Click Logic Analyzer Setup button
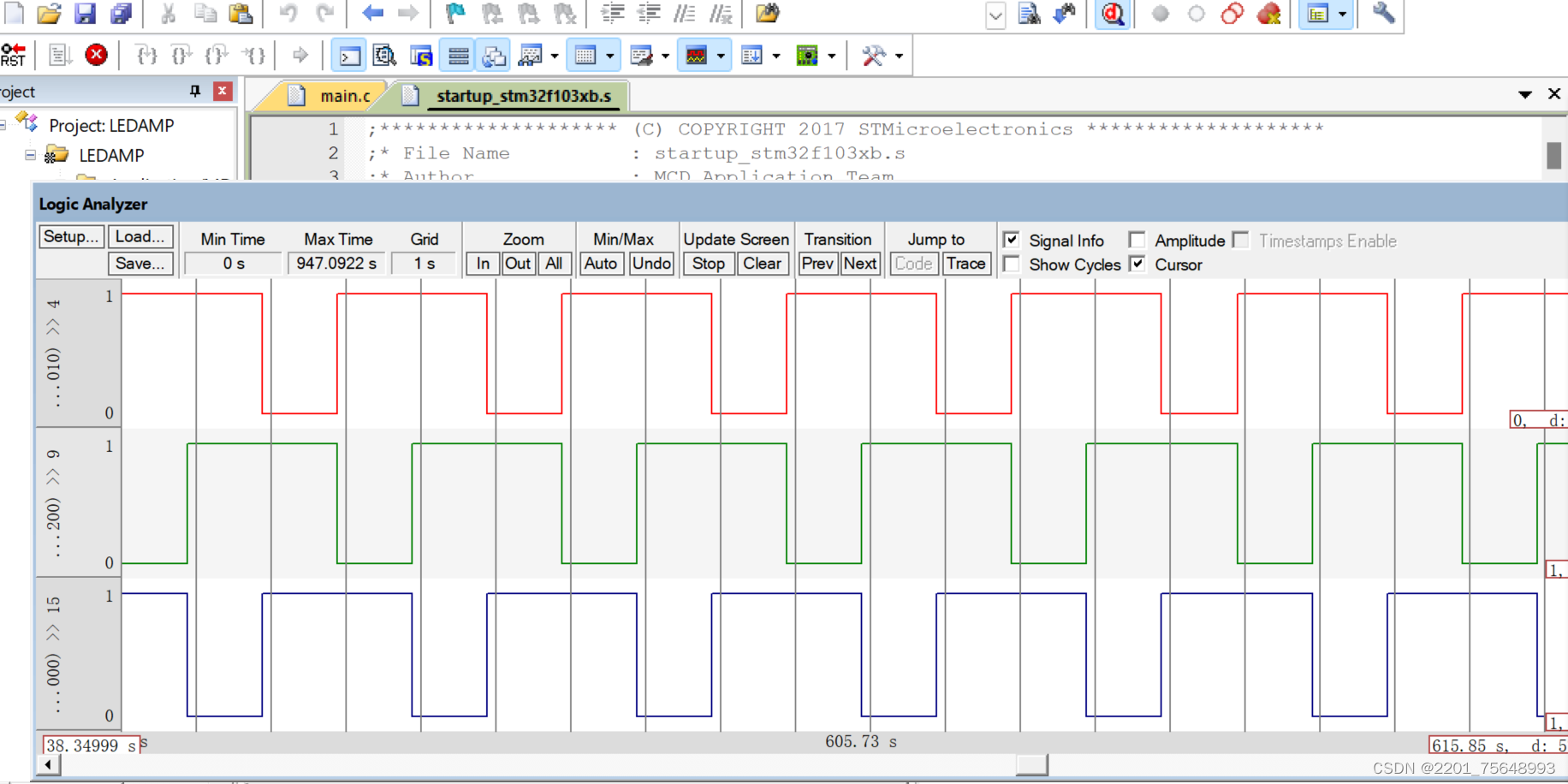 [x=71, y=237]
